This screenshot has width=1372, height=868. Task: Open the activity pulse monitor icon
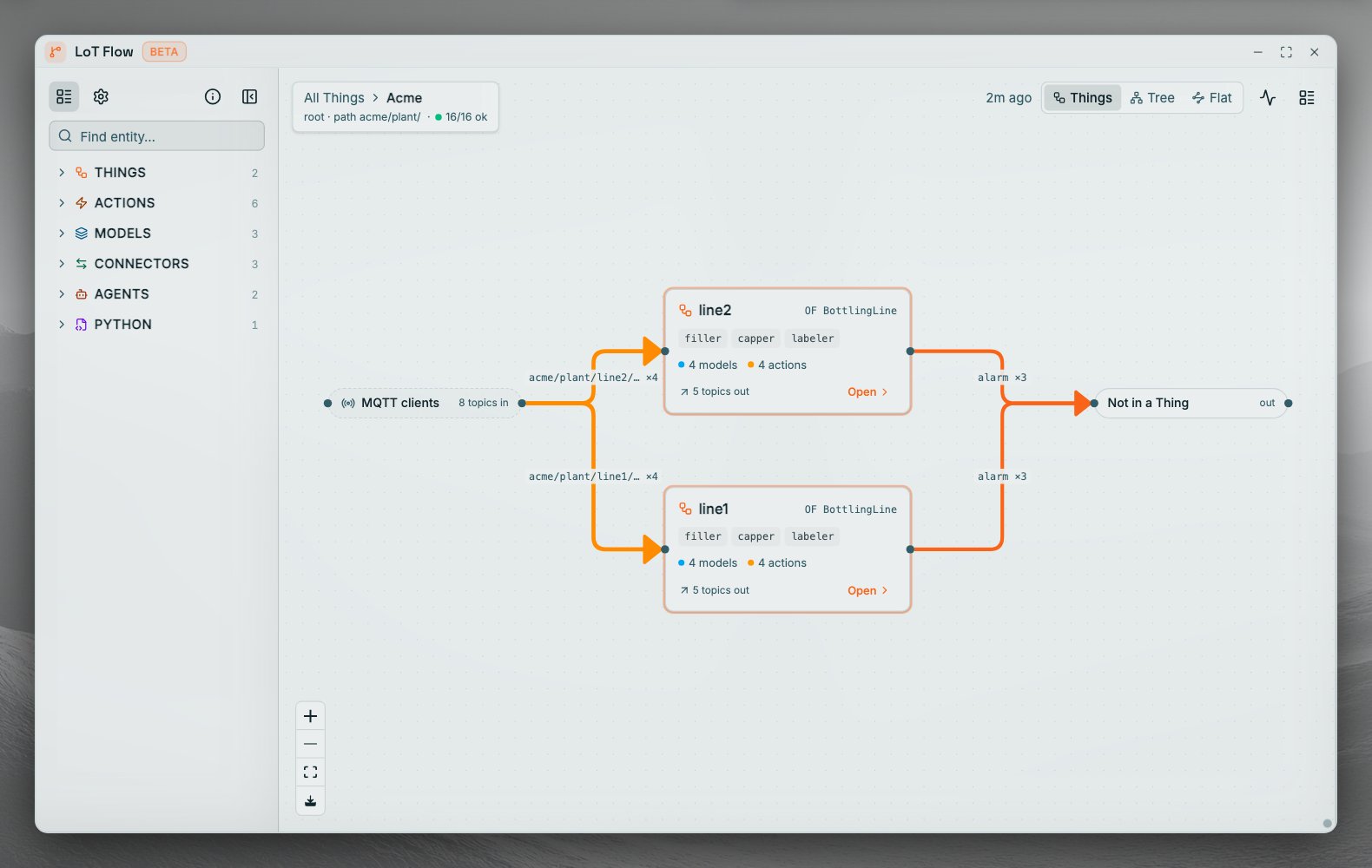(x=1268, y=98)
